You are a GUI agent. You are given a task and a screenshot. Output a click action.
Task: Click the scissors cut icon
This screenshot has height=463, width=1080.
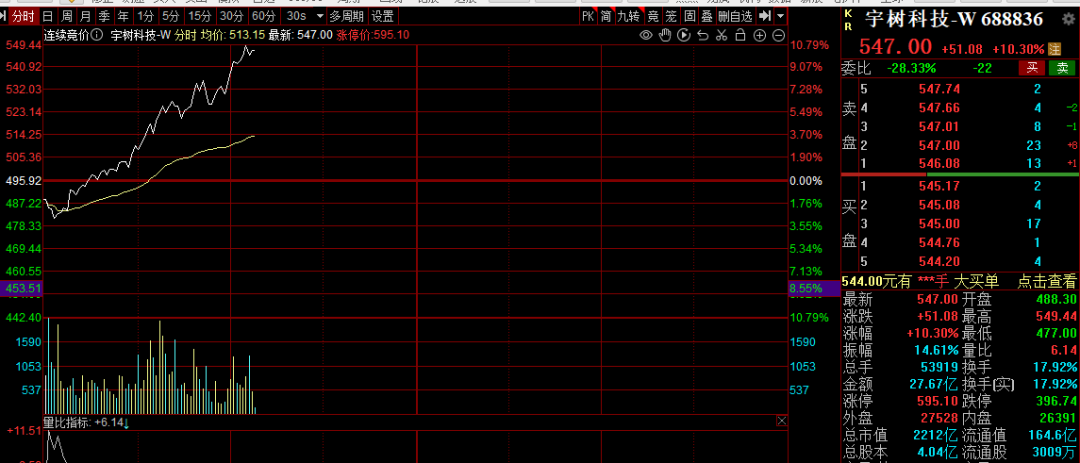coord(722,35)
